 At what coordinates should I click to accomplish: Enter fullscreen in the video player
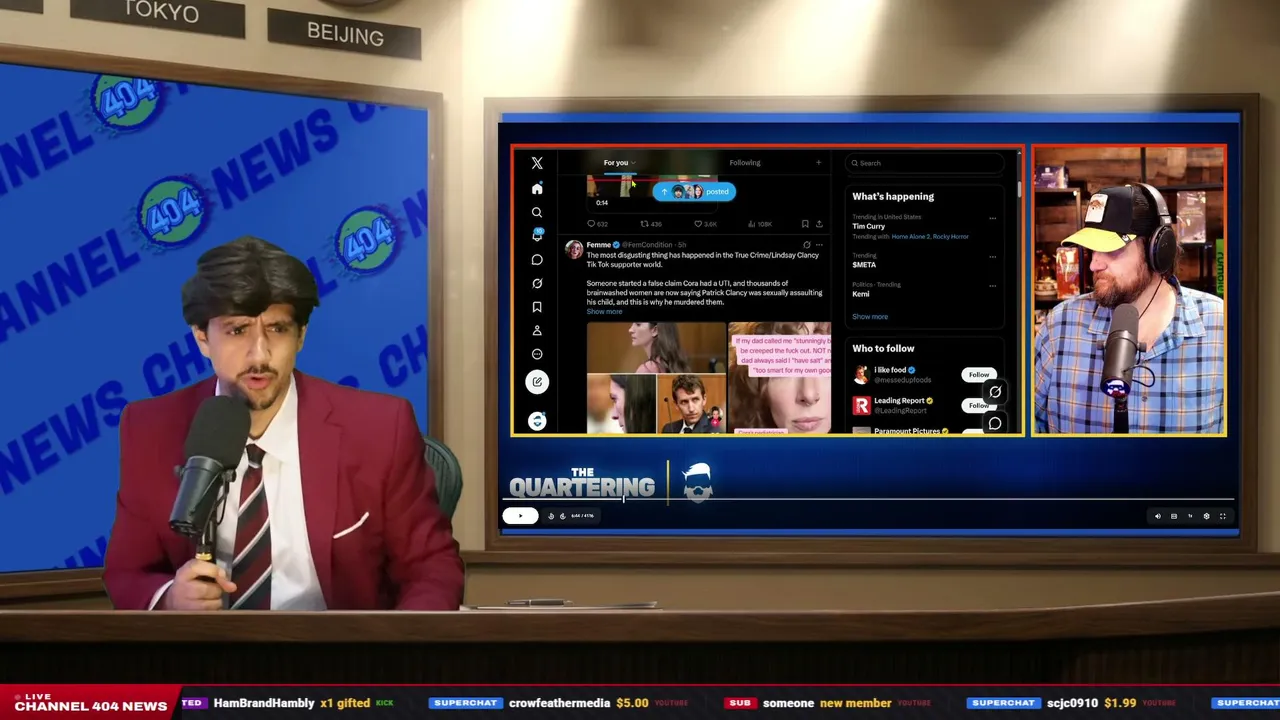tap(1222, 516)
